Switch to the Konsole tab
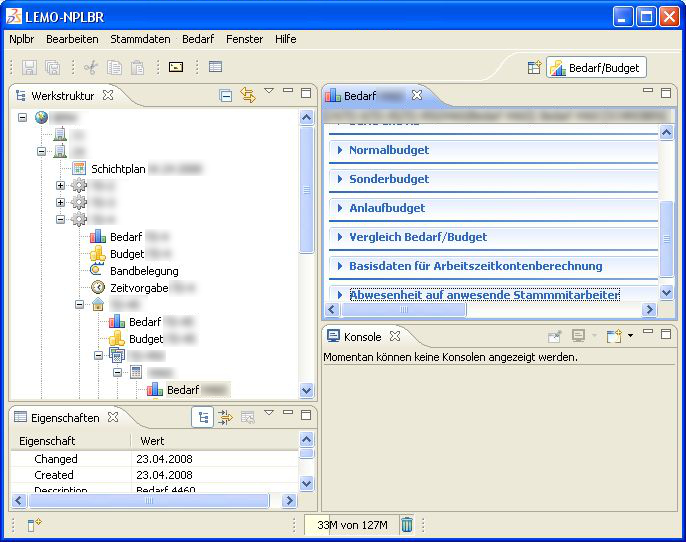This screenshot has width=686, height=542. (361, 336)
